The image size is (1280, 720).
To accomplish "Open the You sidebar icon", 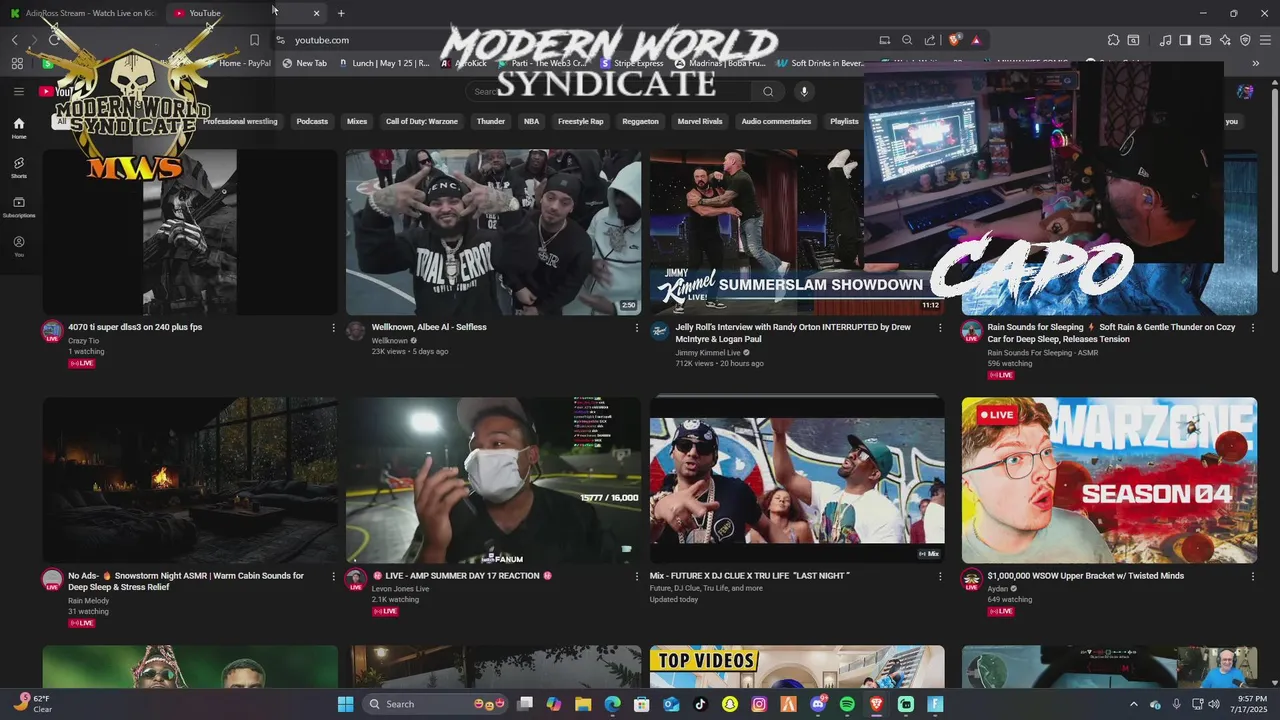I will 18,246.
